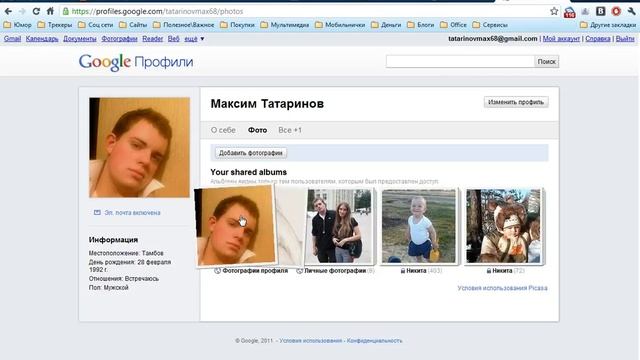The width and height of the screenshot is (640, 360).
Task: Open the Office bookmarks folder
Action: click(453, 25)
